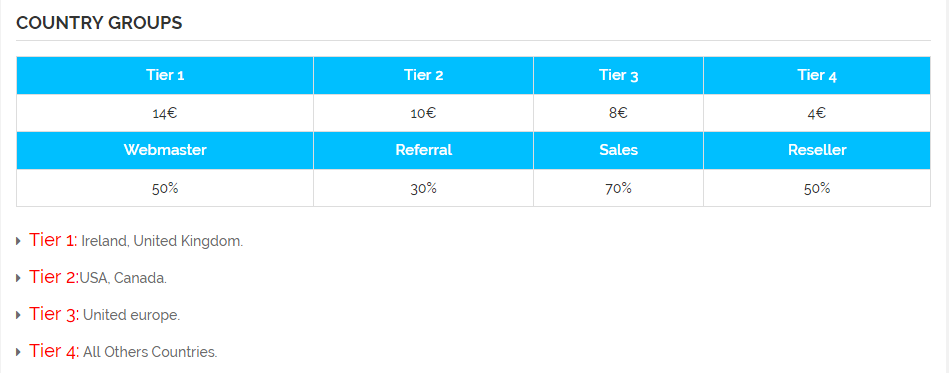949x373 pixels.
Task: Click the Referral header cell
Action: tap(423, 150)
